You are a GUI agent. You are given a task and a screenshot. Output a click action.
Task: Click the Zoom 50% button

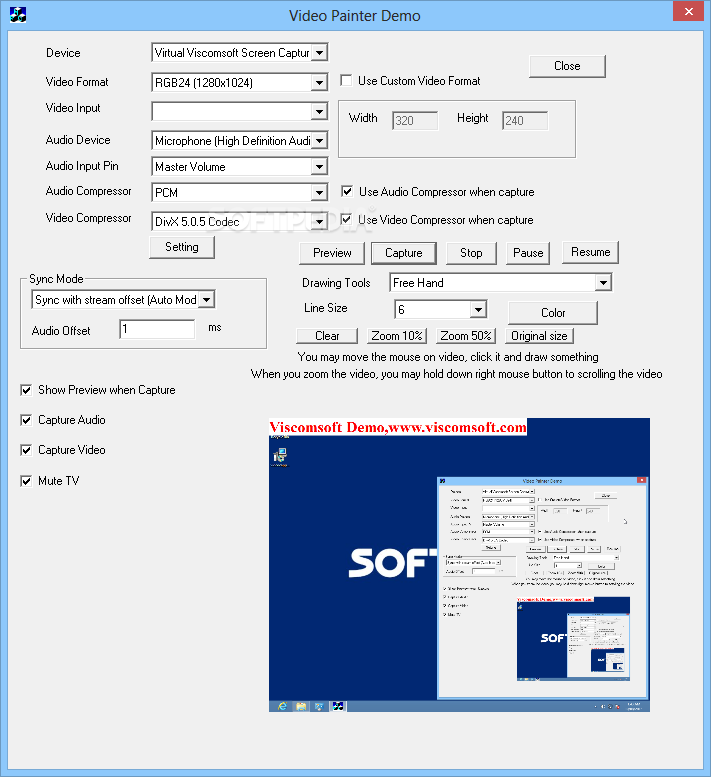coord(466,335)
